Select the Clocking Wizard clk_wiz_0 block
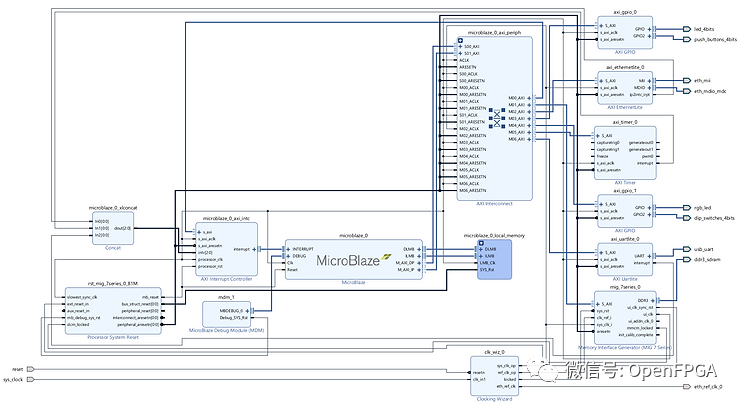Image resolution: width=740 pixels, height=404 pixels. pyautogui.click(x=494, y=377)
